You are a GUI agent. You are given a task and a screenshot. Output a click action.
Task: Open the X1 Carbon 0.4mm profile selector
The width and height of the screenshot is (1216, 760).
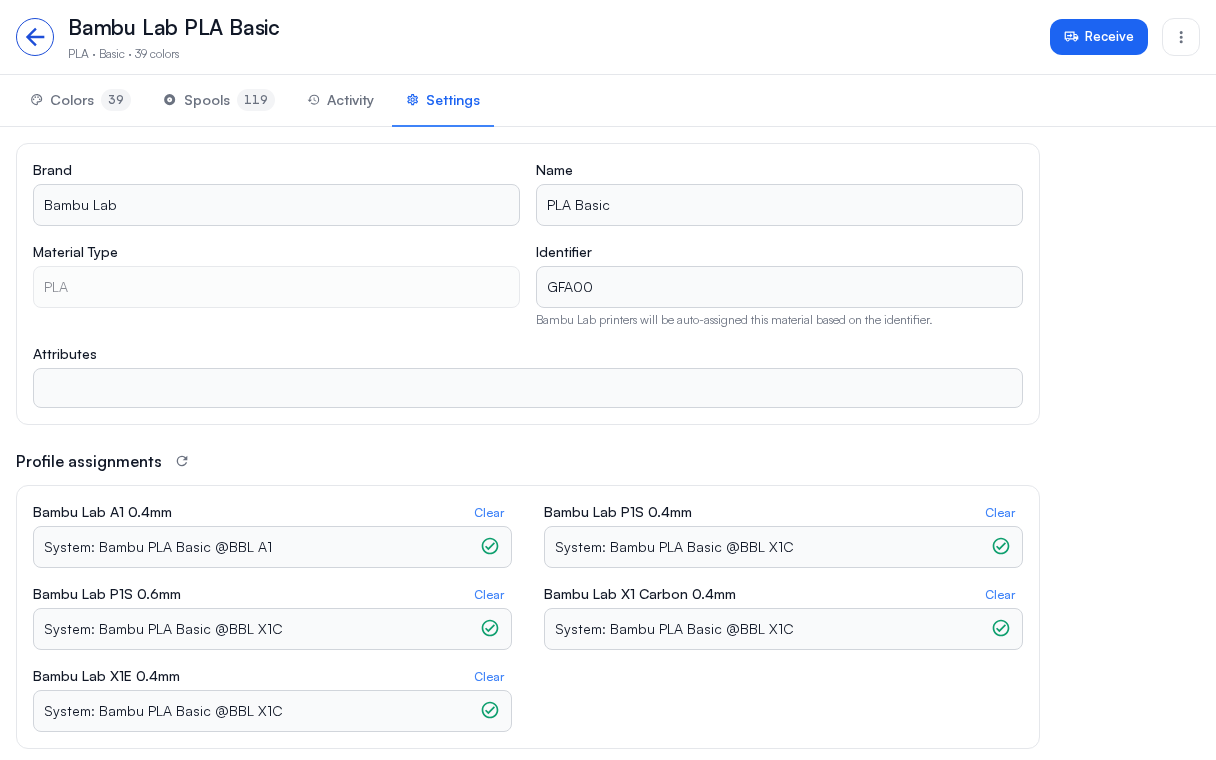(x=783, y=629)
